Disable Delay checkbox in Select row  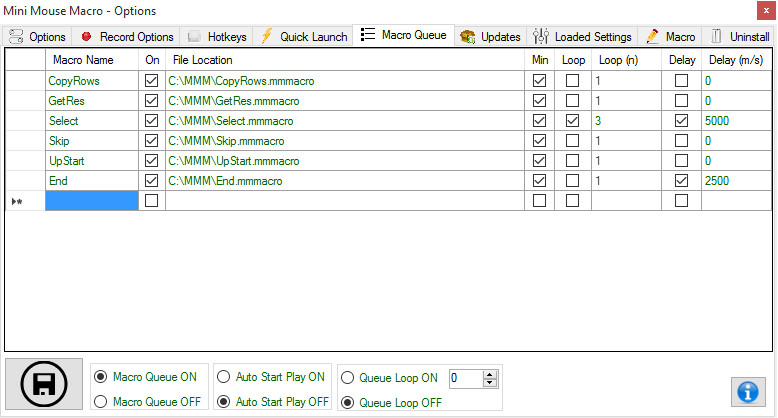click(682, 121)
